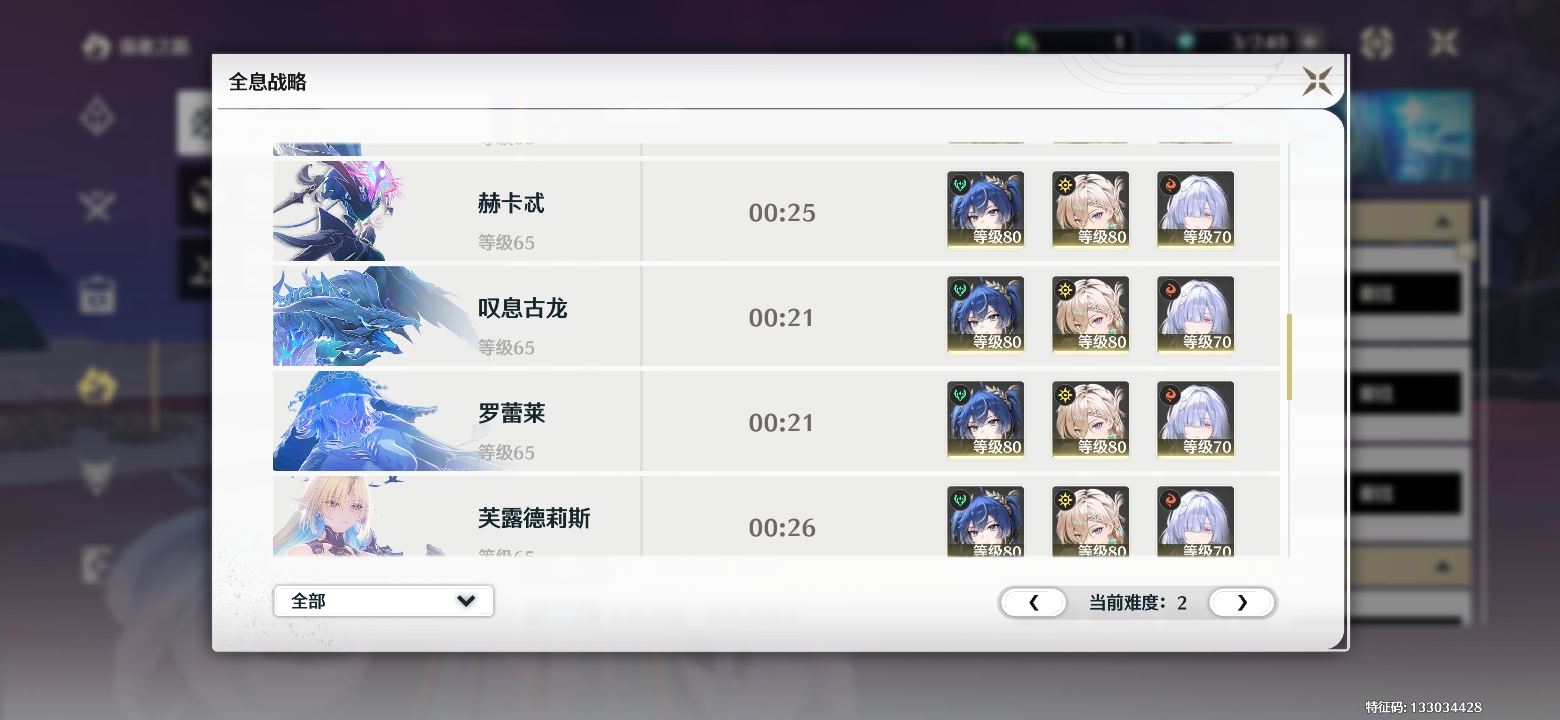Click blue-haired character icon in 赫卡忒 row

(x=985, y=210)
